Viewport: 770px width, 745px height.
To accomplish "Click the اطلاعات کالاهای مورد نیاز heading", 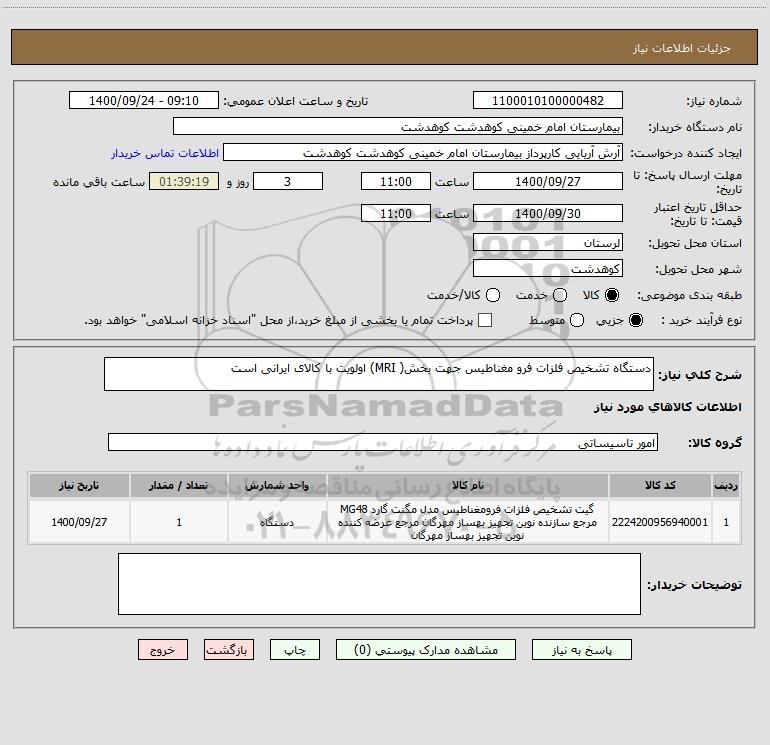I will [x=667, y=407].
